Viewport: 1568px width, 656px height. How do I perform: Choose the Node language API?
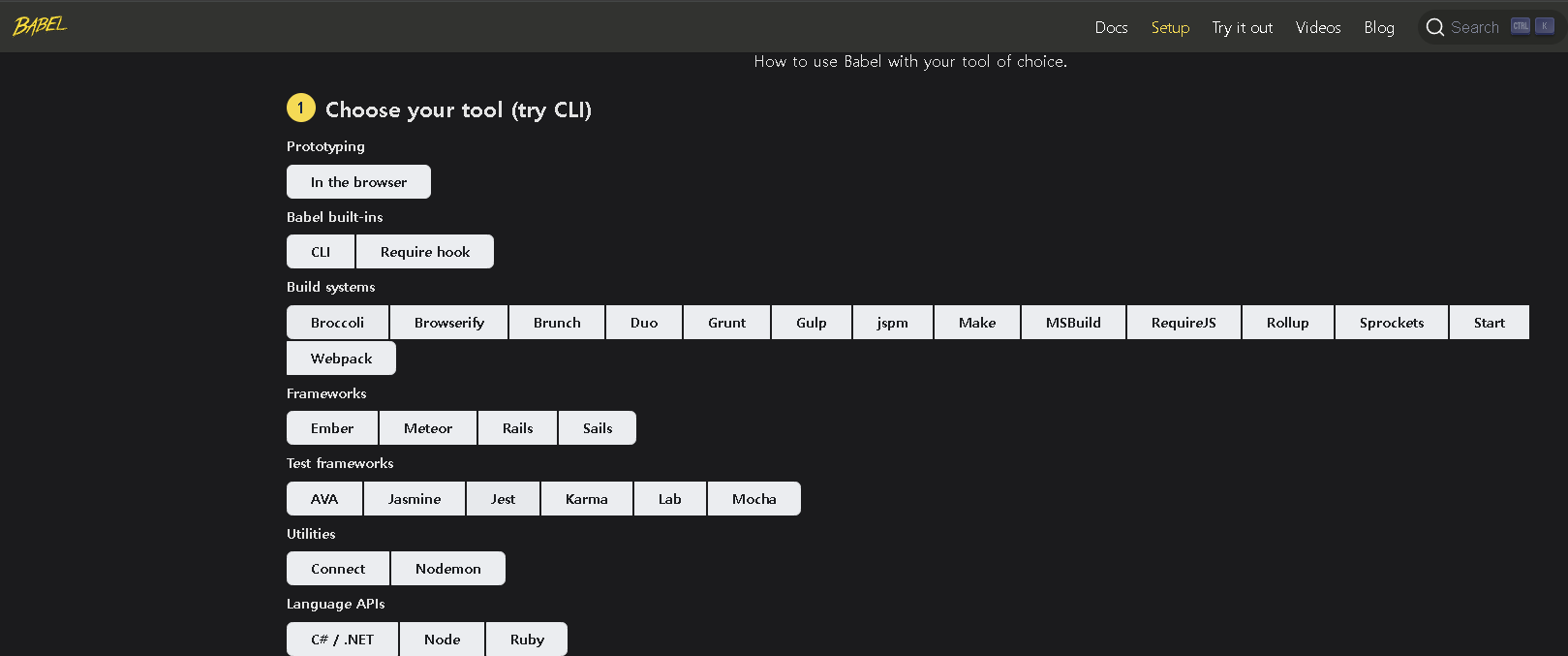point(442,640)
